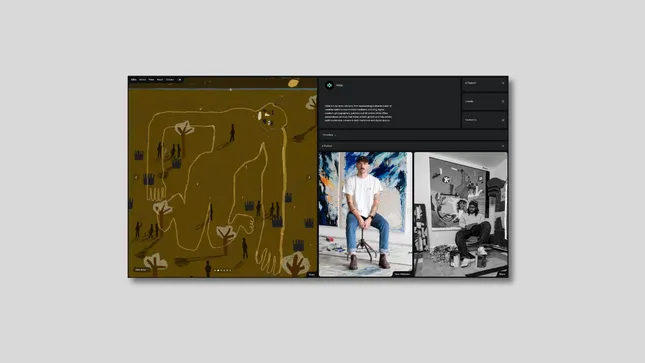The width and height of the screenshot is (645, 363).
Task: Select a slide using the carousel pagination dots
Action: [223, 270]
